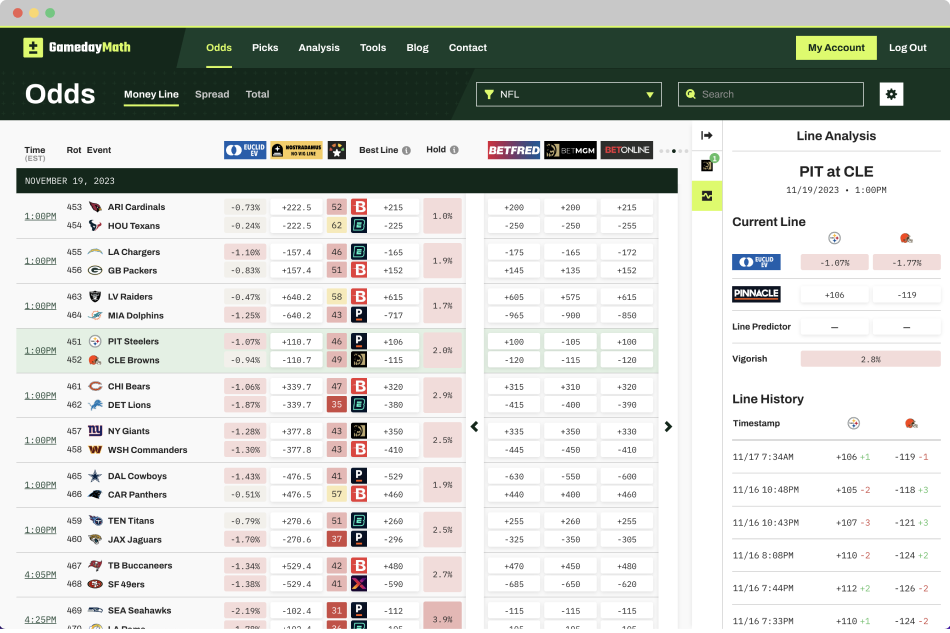This screenshot has height=633, width=950.
Task: Click into the Search field
Action: (770, 93)
